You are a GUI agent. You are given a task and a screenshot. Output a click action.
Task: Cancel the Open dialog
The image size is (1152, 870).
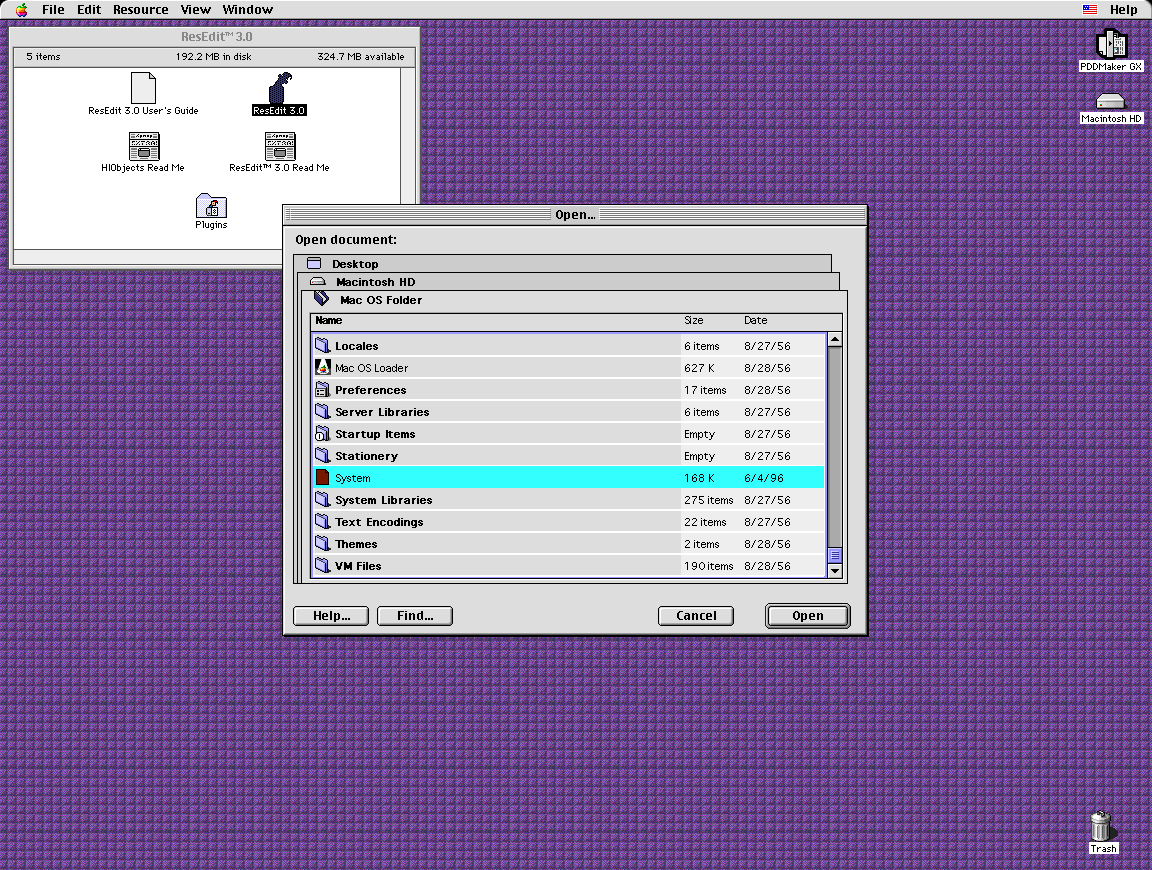coord(696,616)
